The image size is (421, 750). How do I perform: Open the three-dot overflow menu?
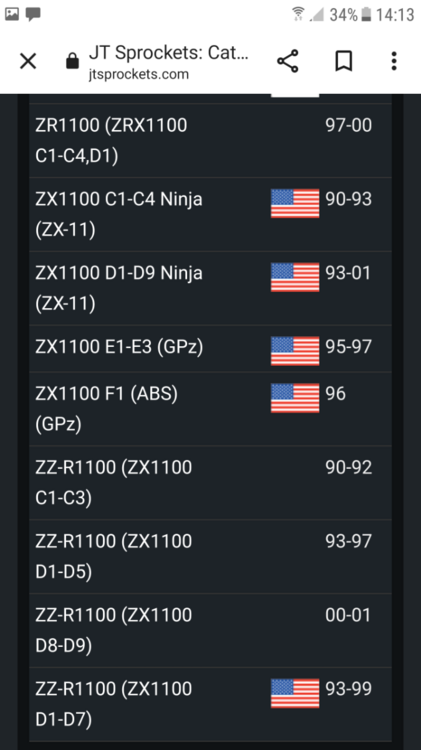point(394,61)
